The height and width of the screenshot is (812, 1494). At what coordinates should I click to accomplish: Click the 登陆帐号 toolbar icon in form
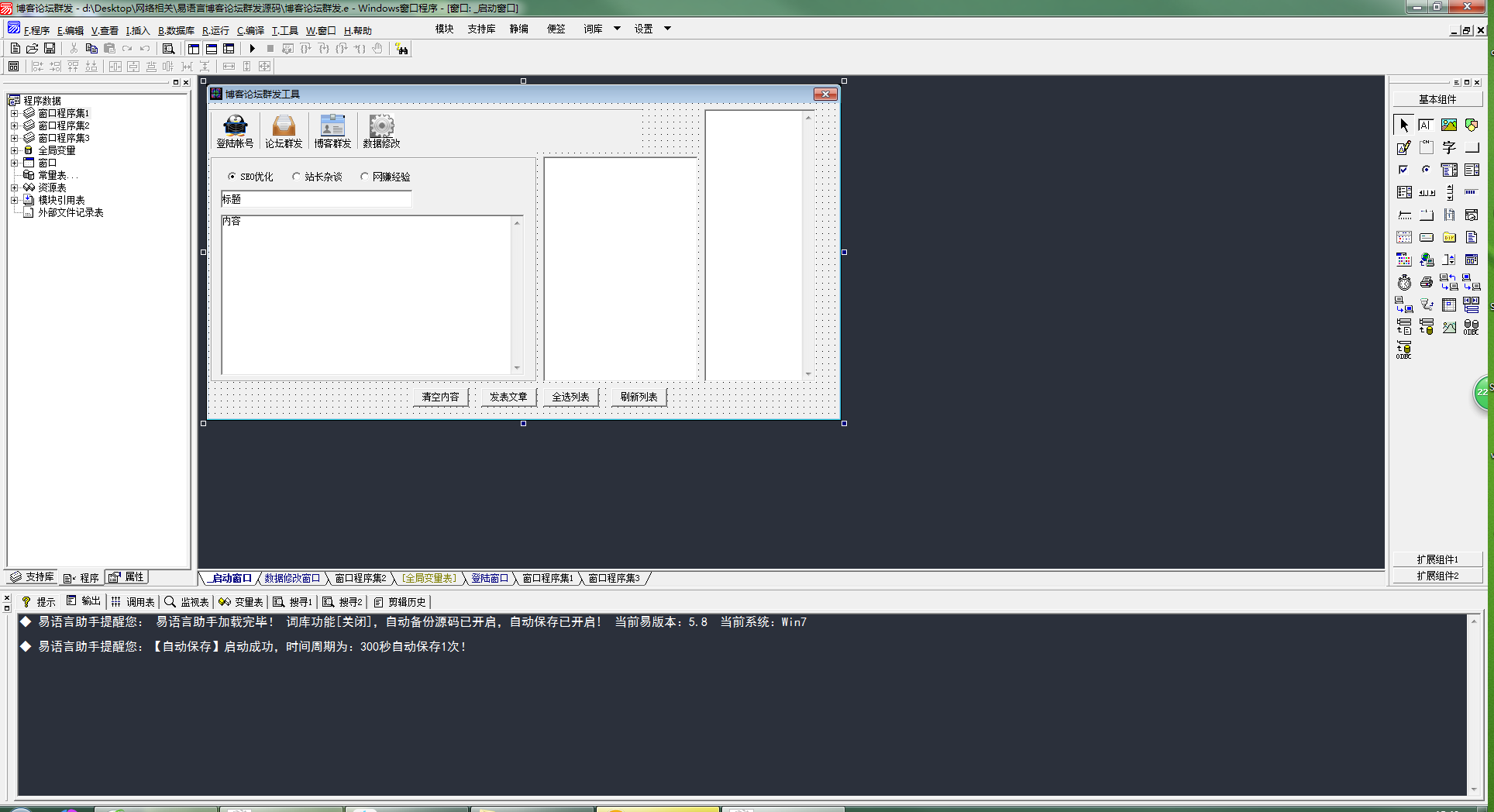point(235,130)
